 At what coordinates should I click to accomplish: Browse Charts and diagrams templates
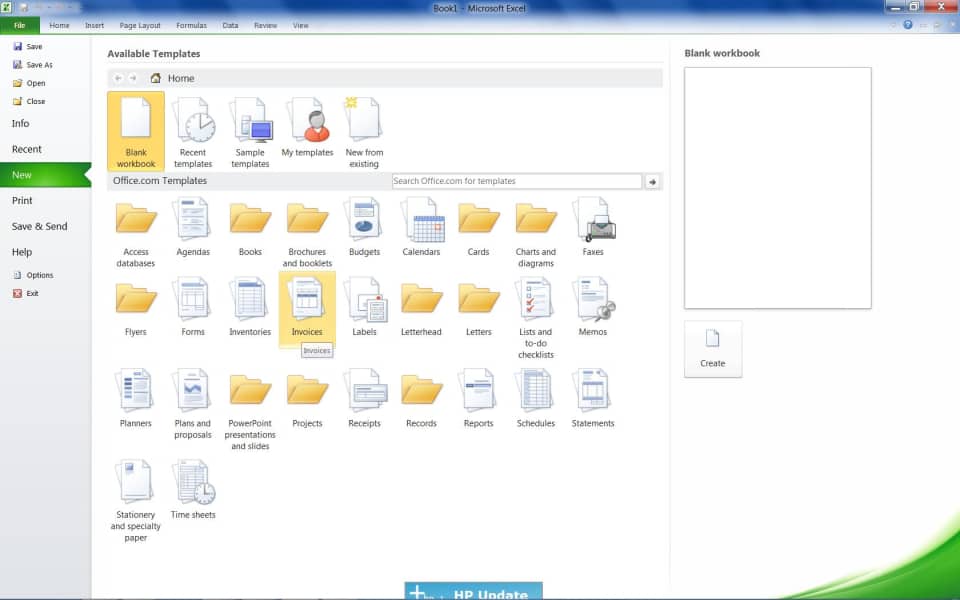[535, 220]
